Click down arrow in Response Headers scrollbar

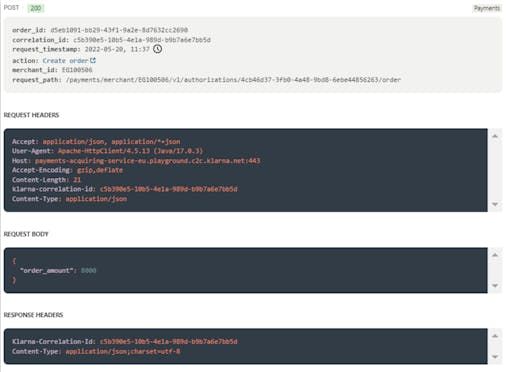click(495, 357)
